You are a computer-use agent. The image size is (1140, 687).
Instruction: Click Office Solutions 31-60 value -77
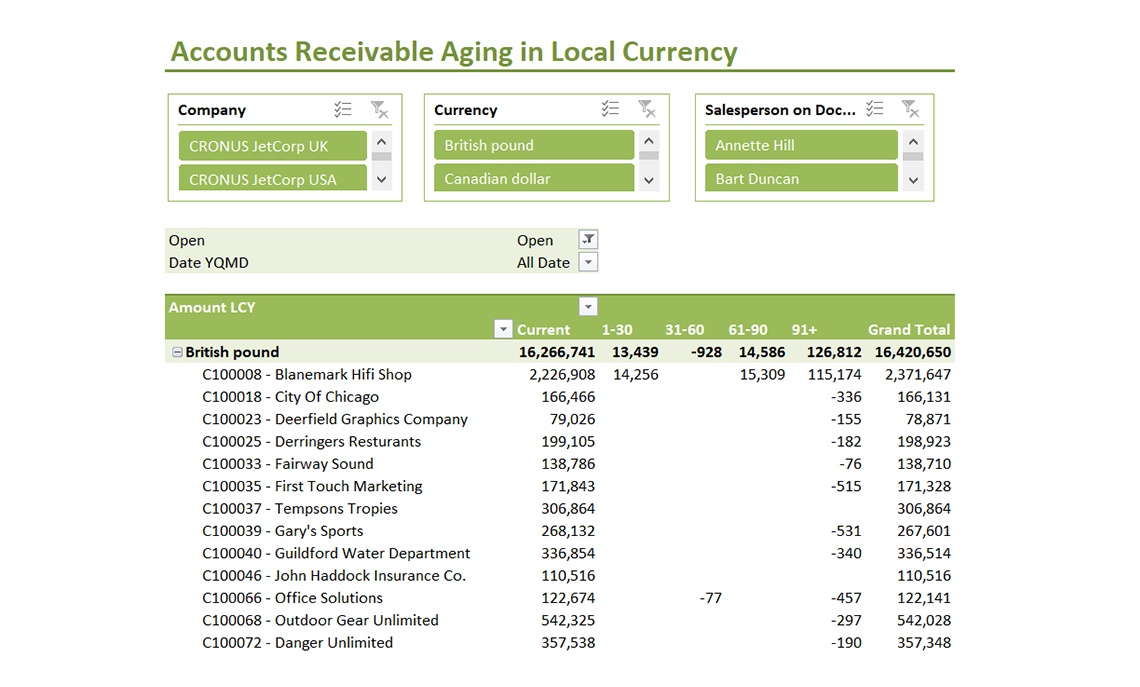(710, 598)
